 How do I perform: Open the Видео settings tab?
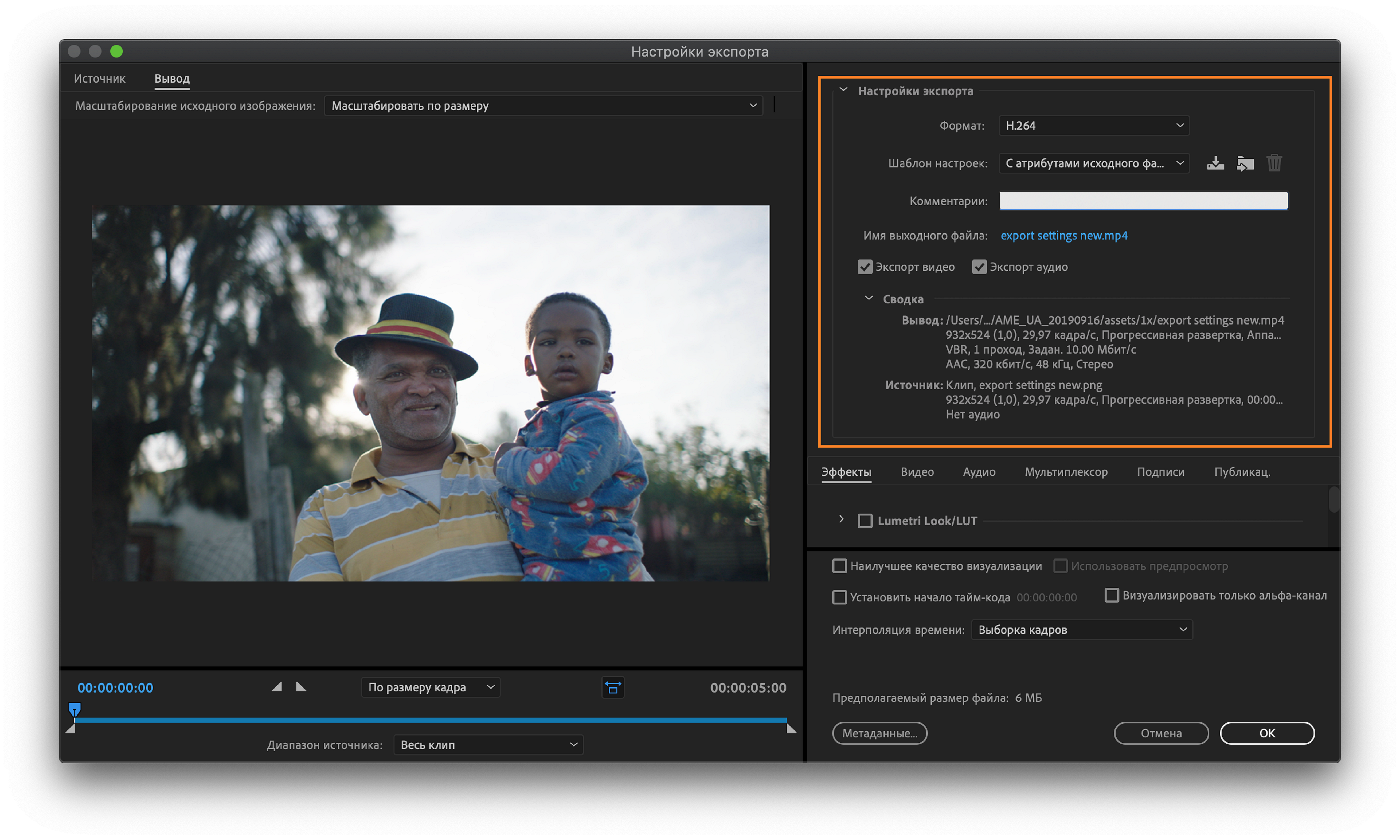click(x=917, y=471)
